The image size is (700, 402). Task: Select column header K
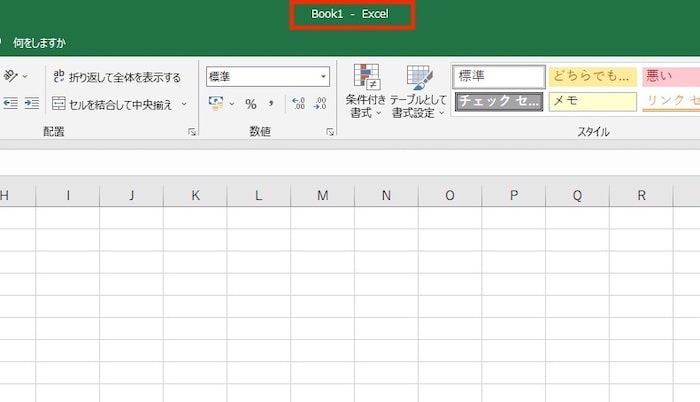[x=195, y=195]
